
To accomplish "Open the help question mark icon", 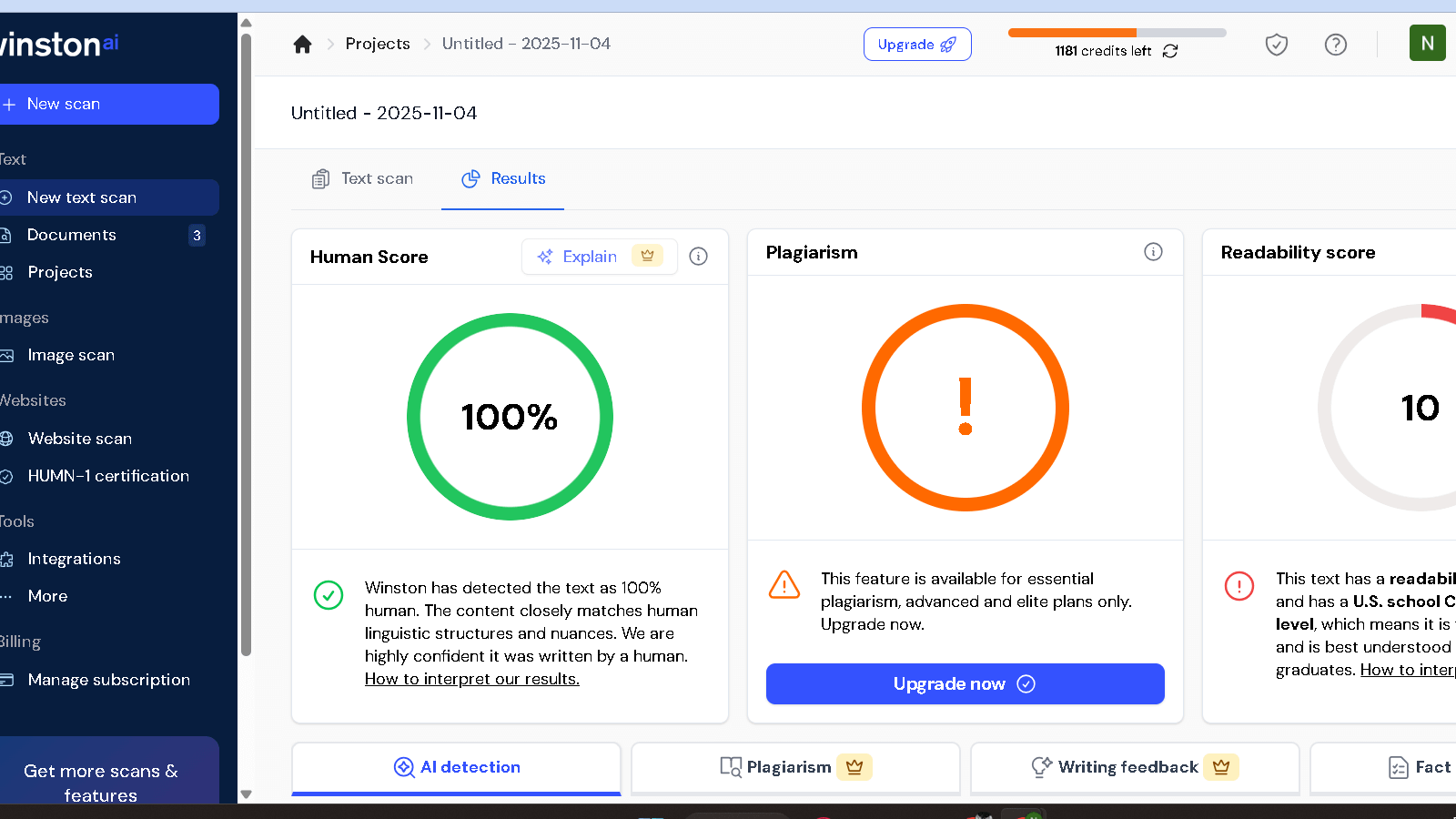I will pyautogui.click(x=1335, y=44).
